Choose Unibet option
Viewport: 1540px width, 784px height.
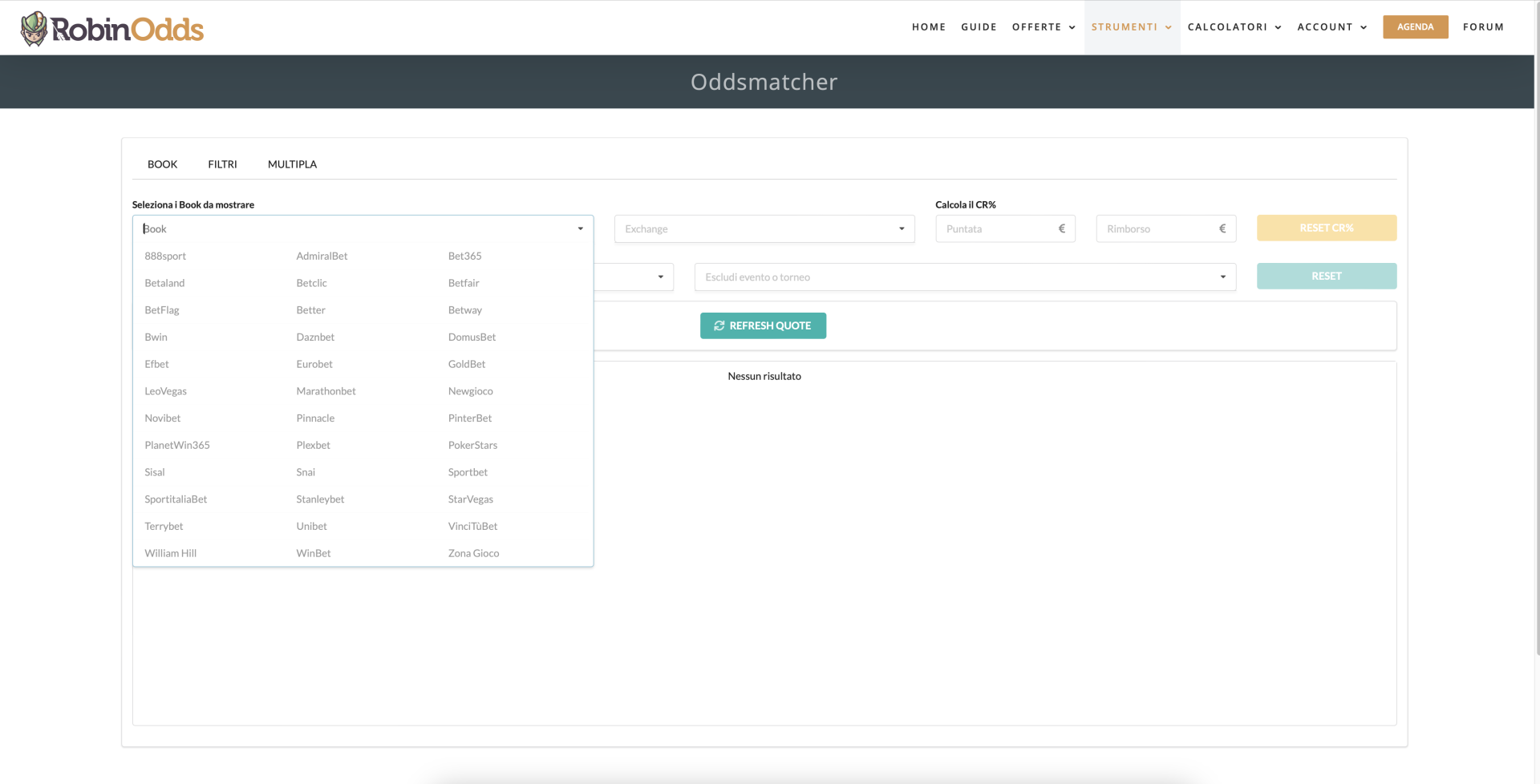[311, 527]
